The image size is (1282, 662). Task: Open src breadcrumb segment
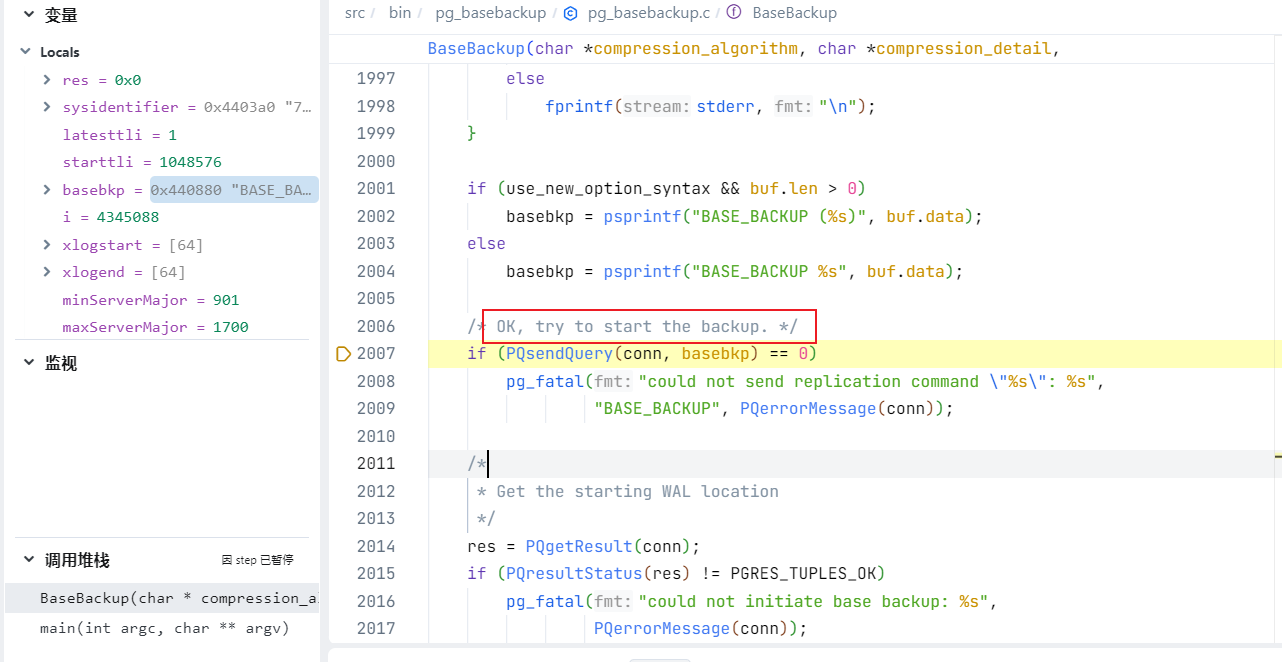click(355, 13)
